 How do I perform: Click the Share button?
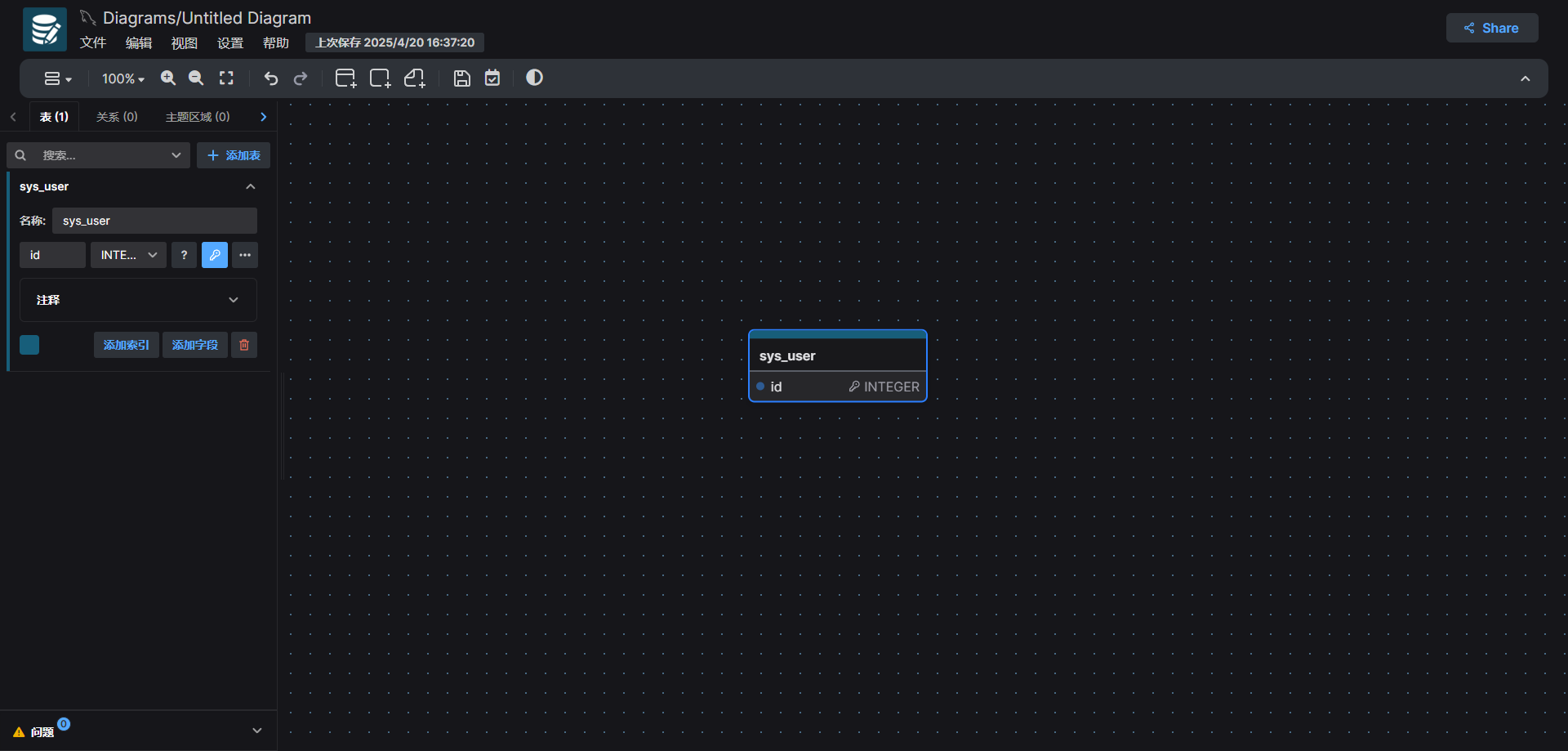click(x=1491, y=28)
